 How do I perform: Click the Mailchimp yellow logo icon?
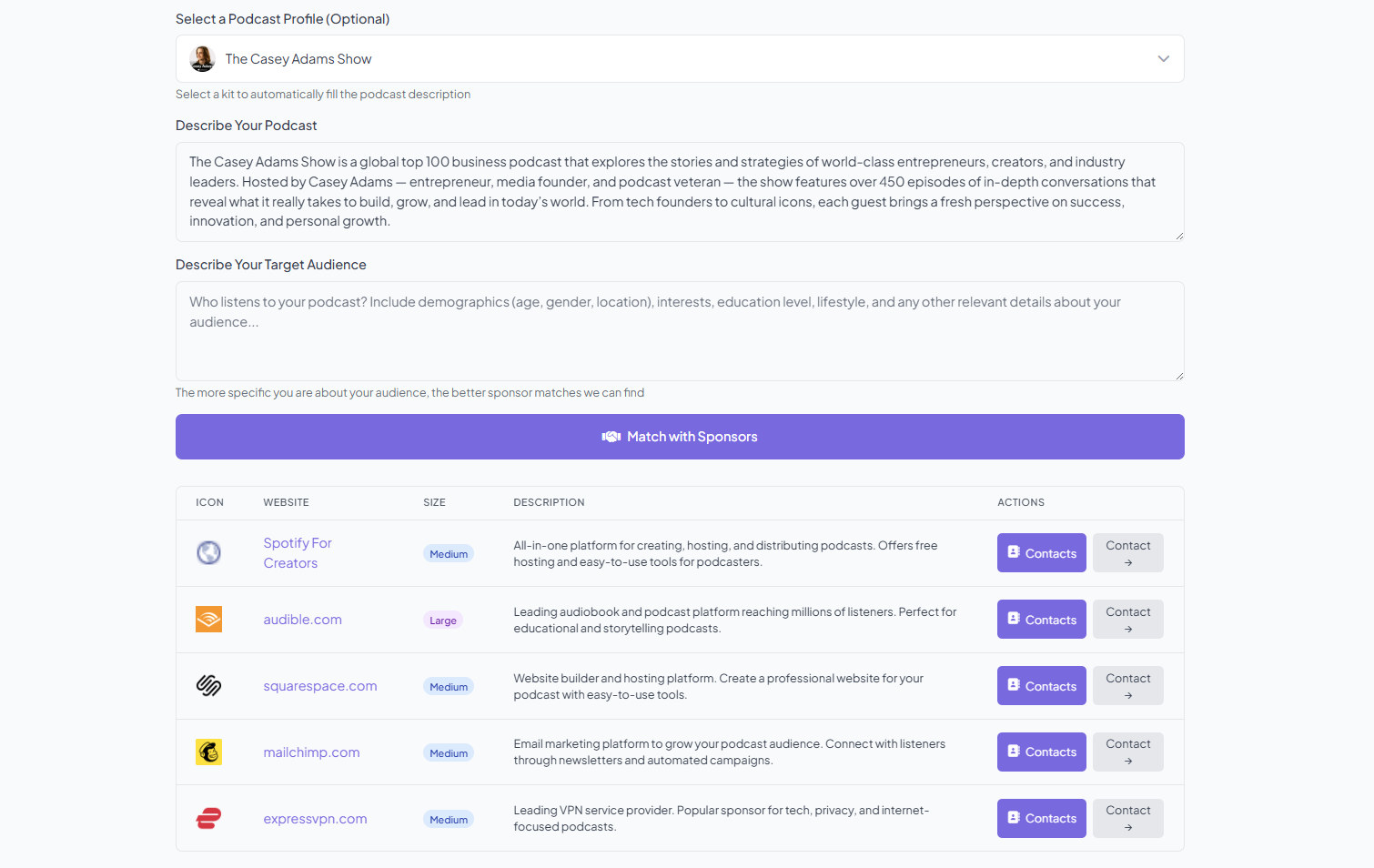pos(208,752)
